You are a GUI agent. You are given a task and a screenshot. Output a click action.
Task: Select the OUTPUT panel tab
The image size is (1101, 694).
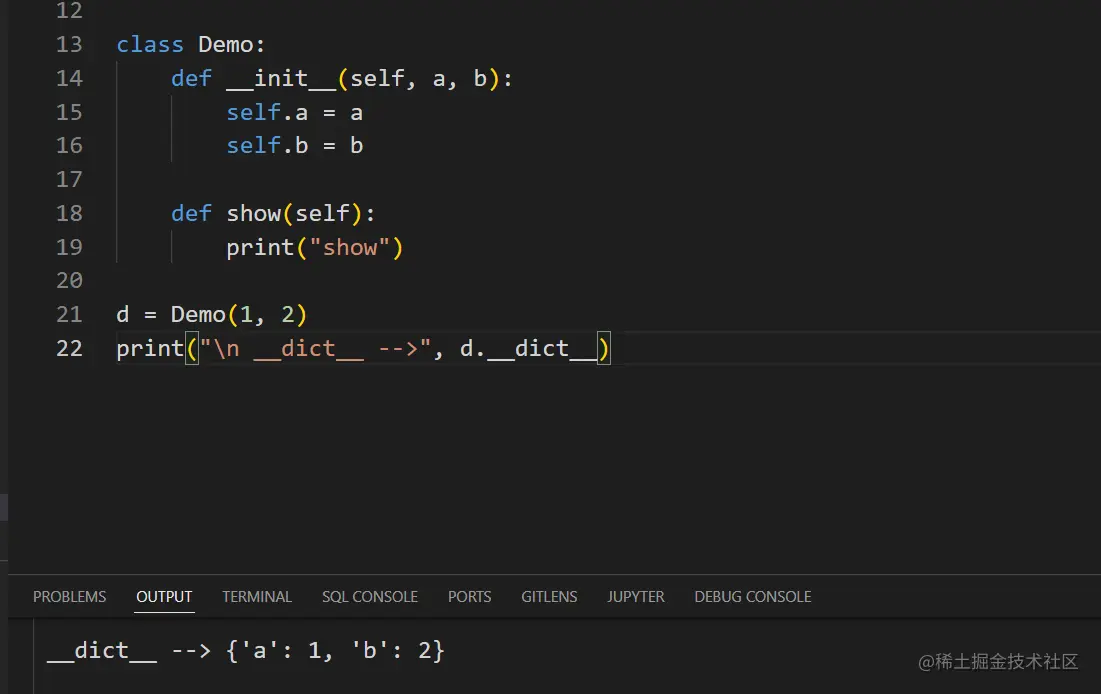pyautogui.click(x=164, y=596)
